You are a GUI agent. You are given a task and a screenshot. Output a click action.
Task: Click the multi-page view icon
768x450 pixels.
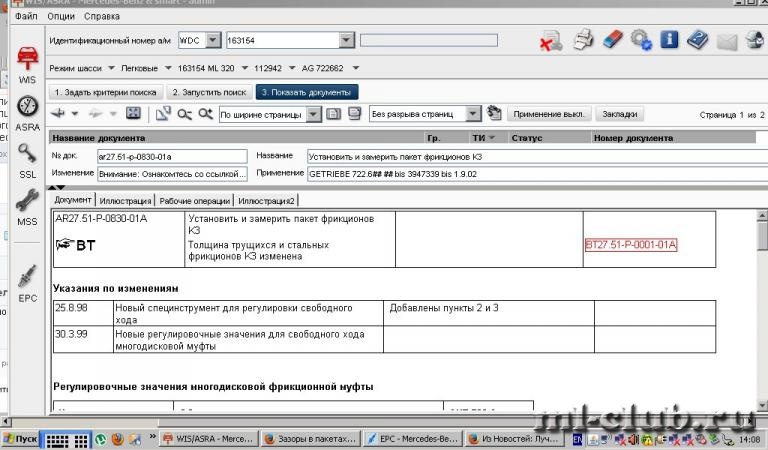click(354, 114)
